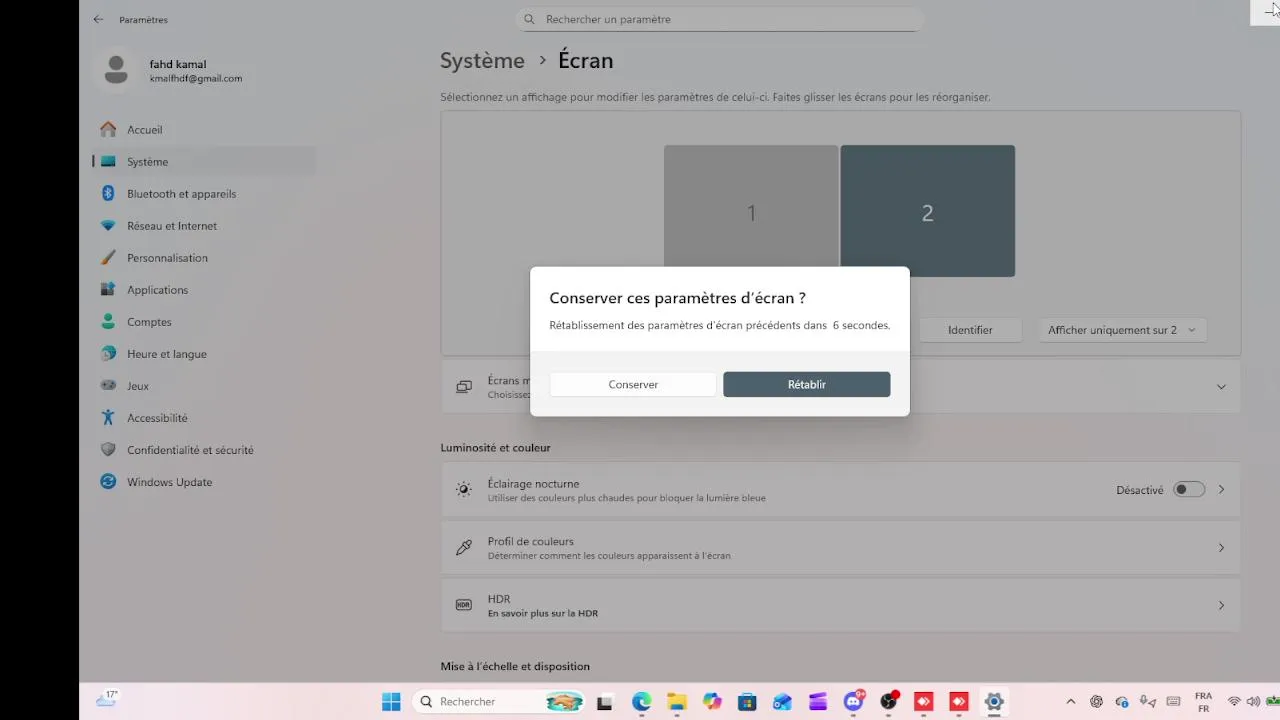This screenshot has width=1280, height=720.
Task: Open the Bluetooth et appareils icon
Action: tap(108, 194)
